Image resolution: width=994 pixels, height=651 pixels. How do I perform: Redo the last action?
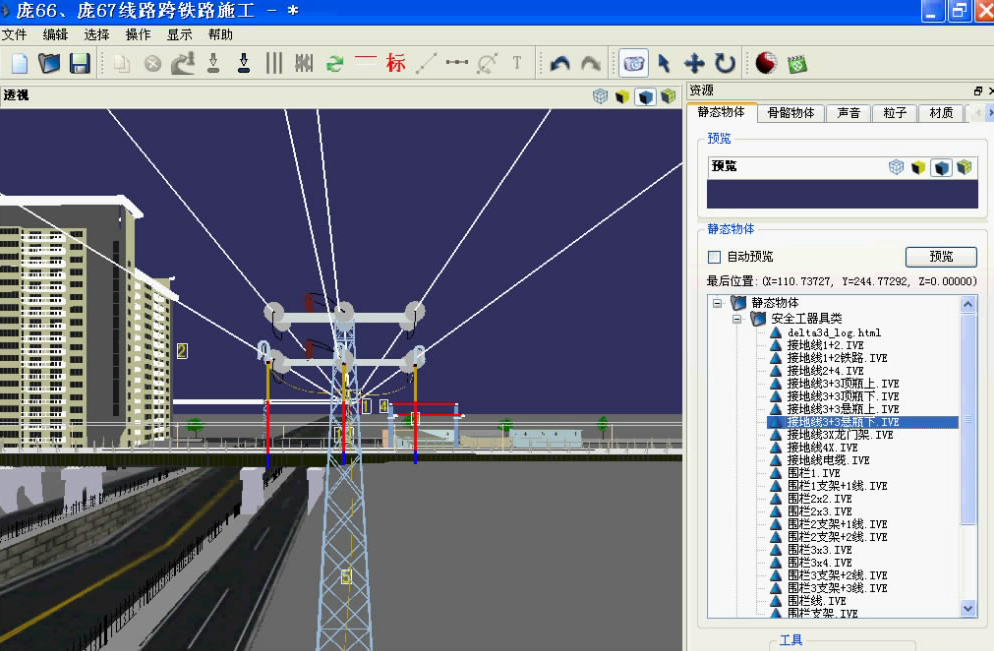pos(591,63)
